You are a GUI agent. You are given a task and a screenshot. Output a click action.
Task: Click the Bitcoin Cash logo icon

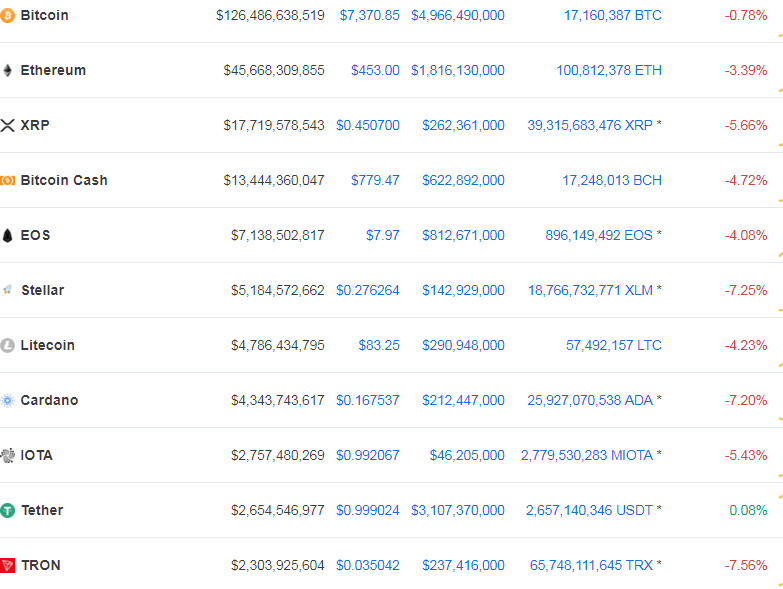tap(7, 180)
